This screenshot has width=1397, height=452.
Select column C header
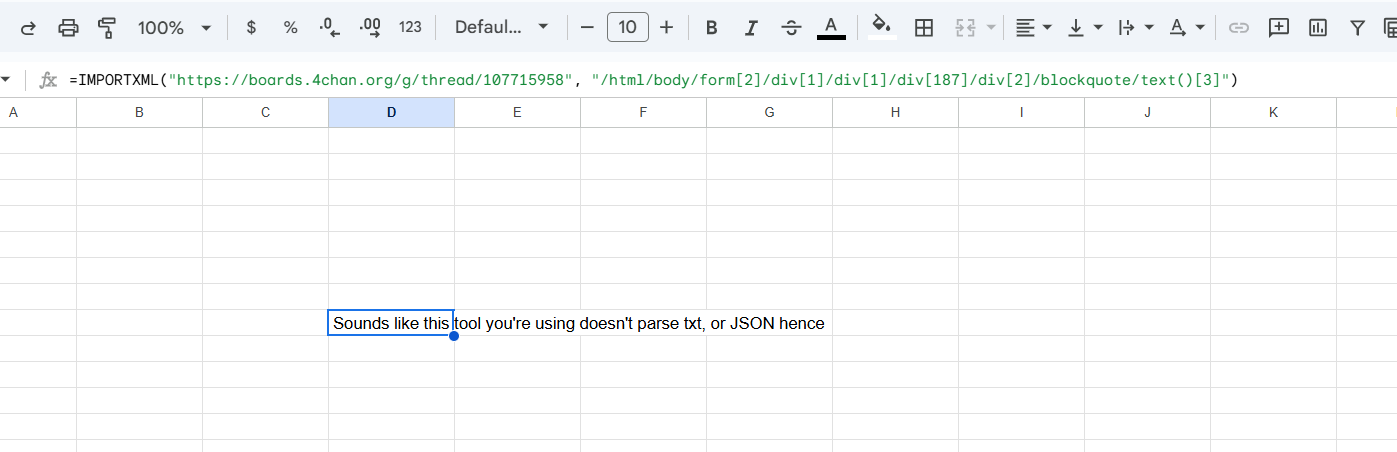265,113
